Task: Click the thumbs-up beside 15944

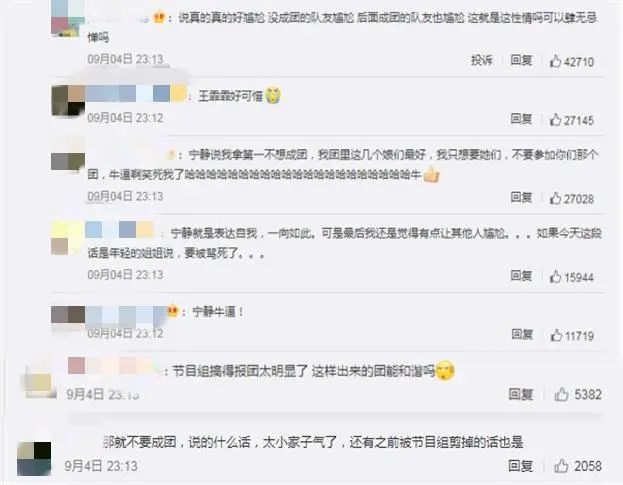Action: pos(555,276)
